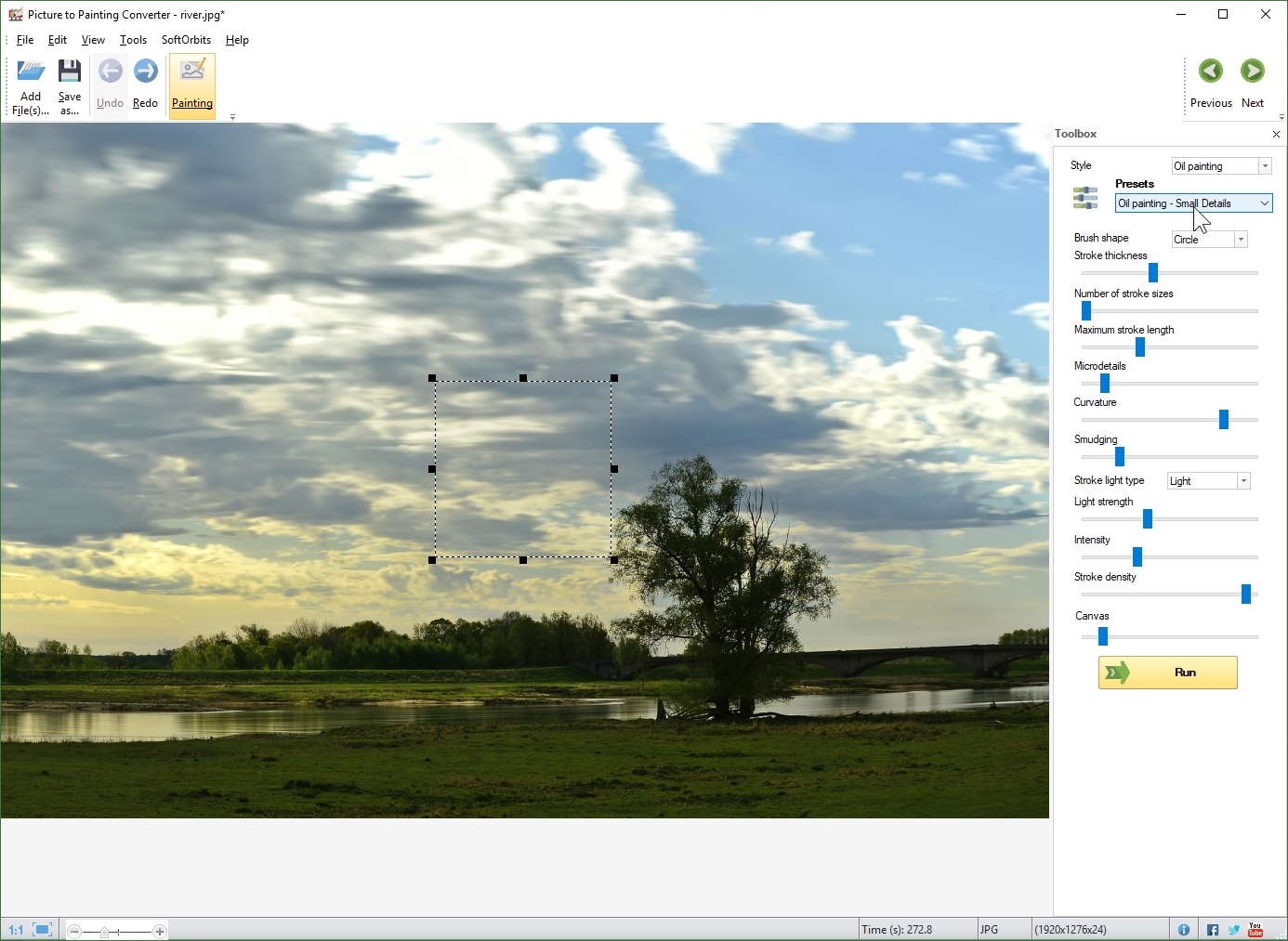Screen dimensions: 1288x941
Task: Click the top-center selection handle
Action: coord(523,378)
